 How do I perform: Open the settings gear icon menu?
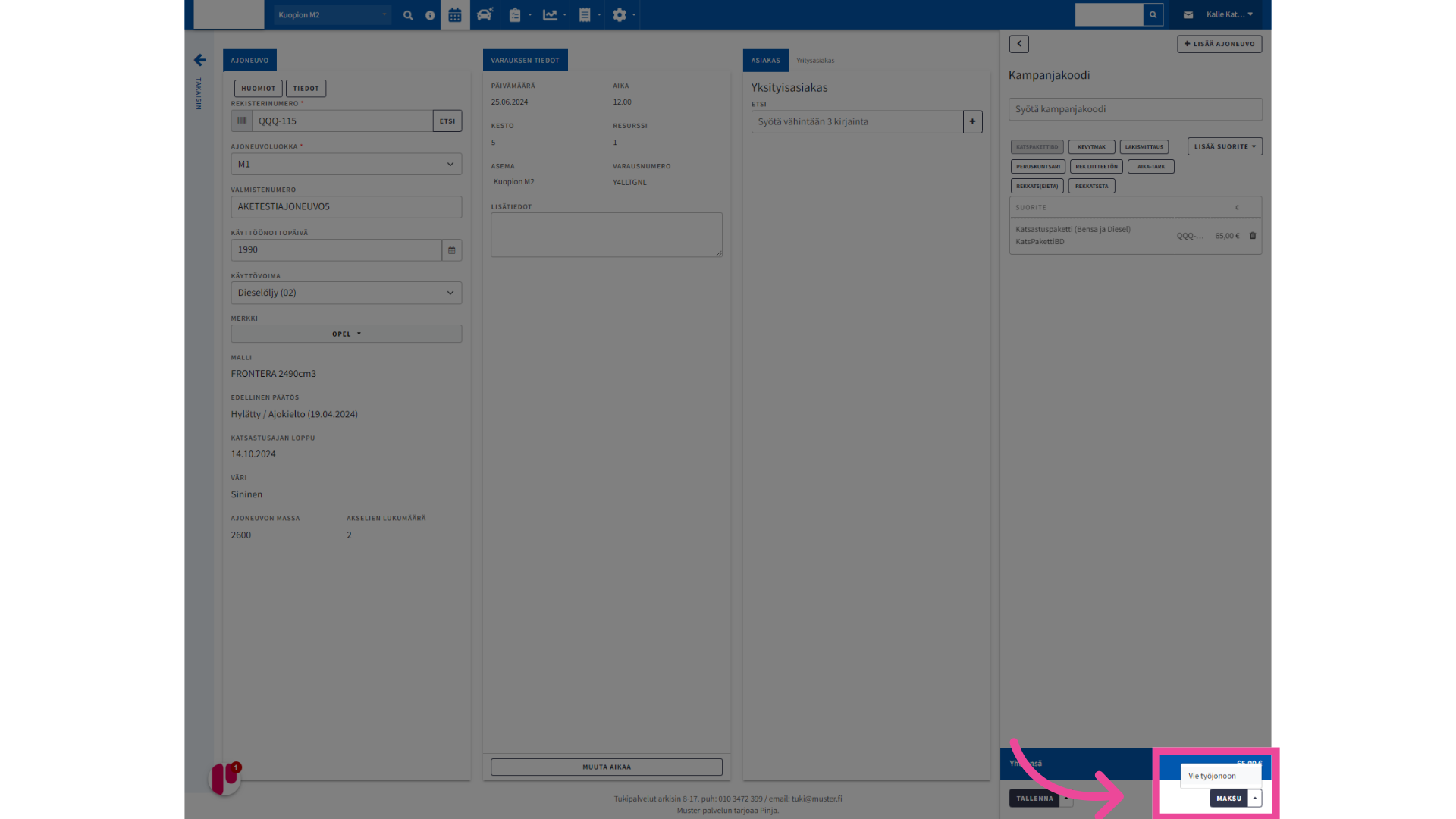pos(623,15)
